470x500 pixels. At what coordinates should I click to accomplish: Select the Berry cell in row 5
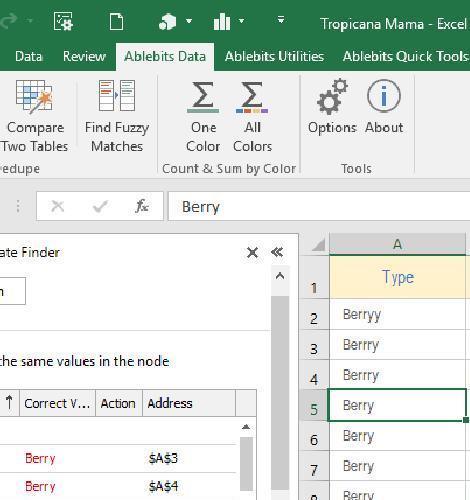click(397, 405)
